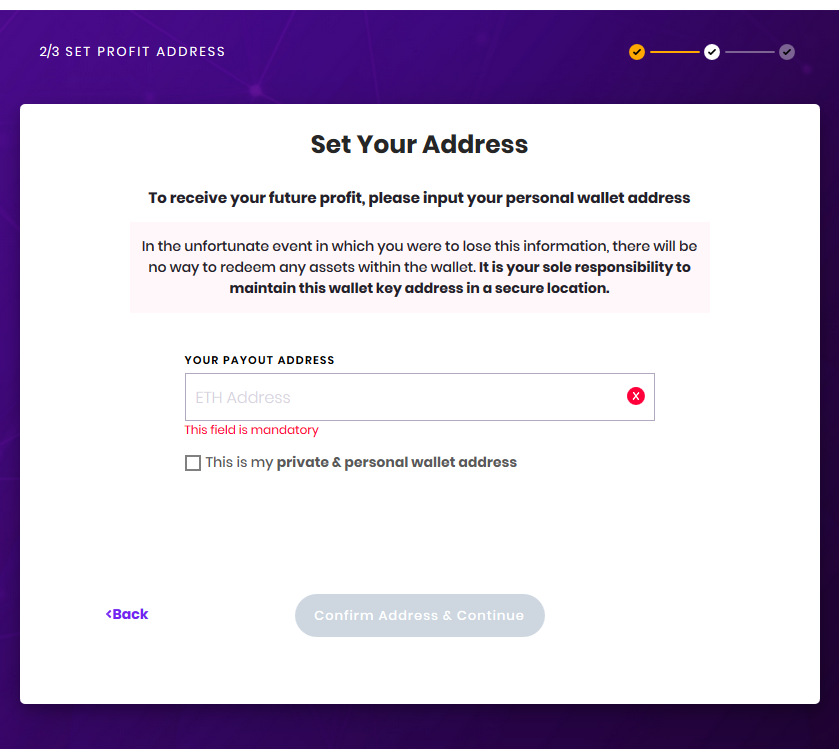Screen dimensions: 839x749
Task: Click the pink wallet responsibility warning box
Action: pos(420,267)
